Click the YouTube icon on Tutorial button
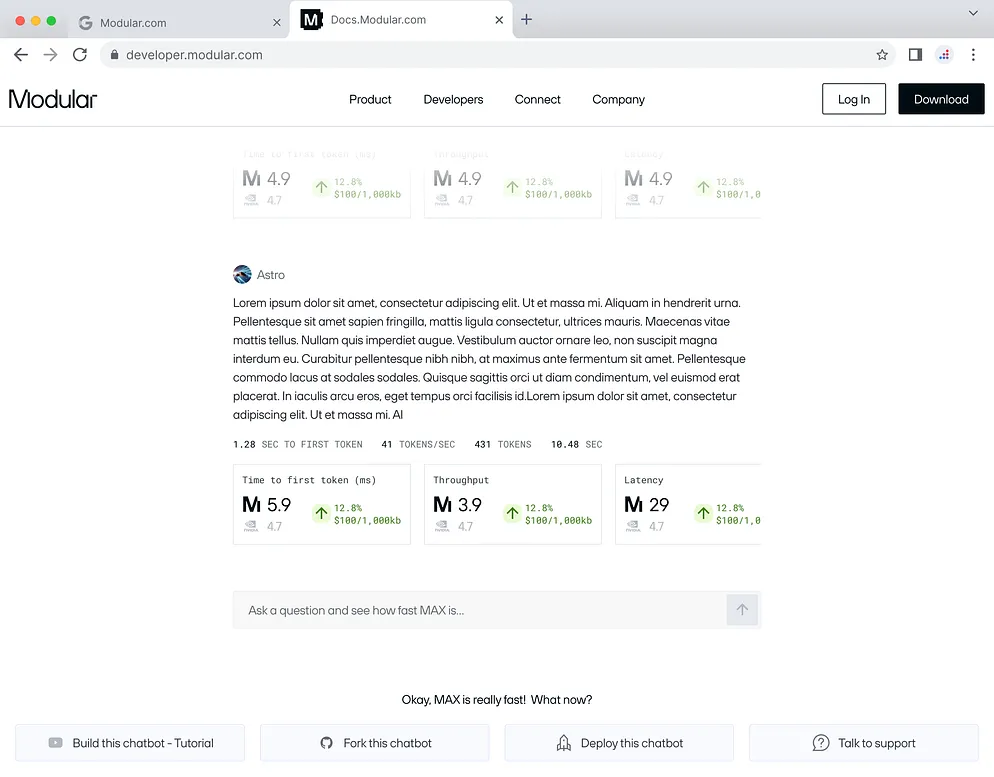The height and width of the screenshot is (777, 994). pos(55,743)
